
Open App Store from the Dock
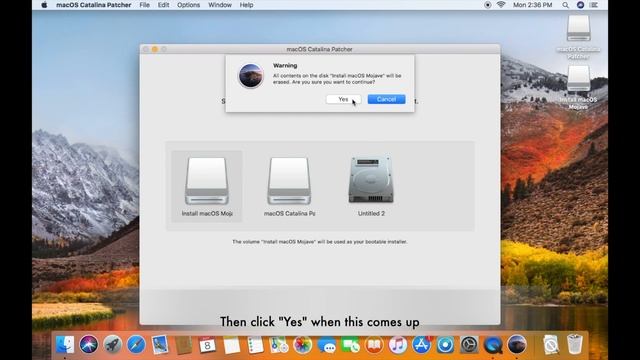(x=421, y=345)
